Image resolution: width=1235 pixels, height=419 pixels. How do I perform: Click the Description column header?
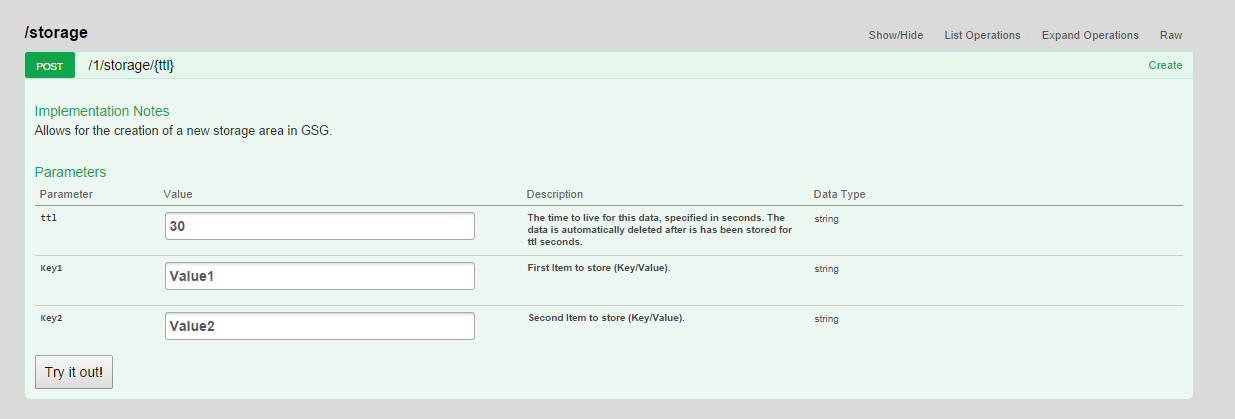pyautogui.click(x=555, y=194)
